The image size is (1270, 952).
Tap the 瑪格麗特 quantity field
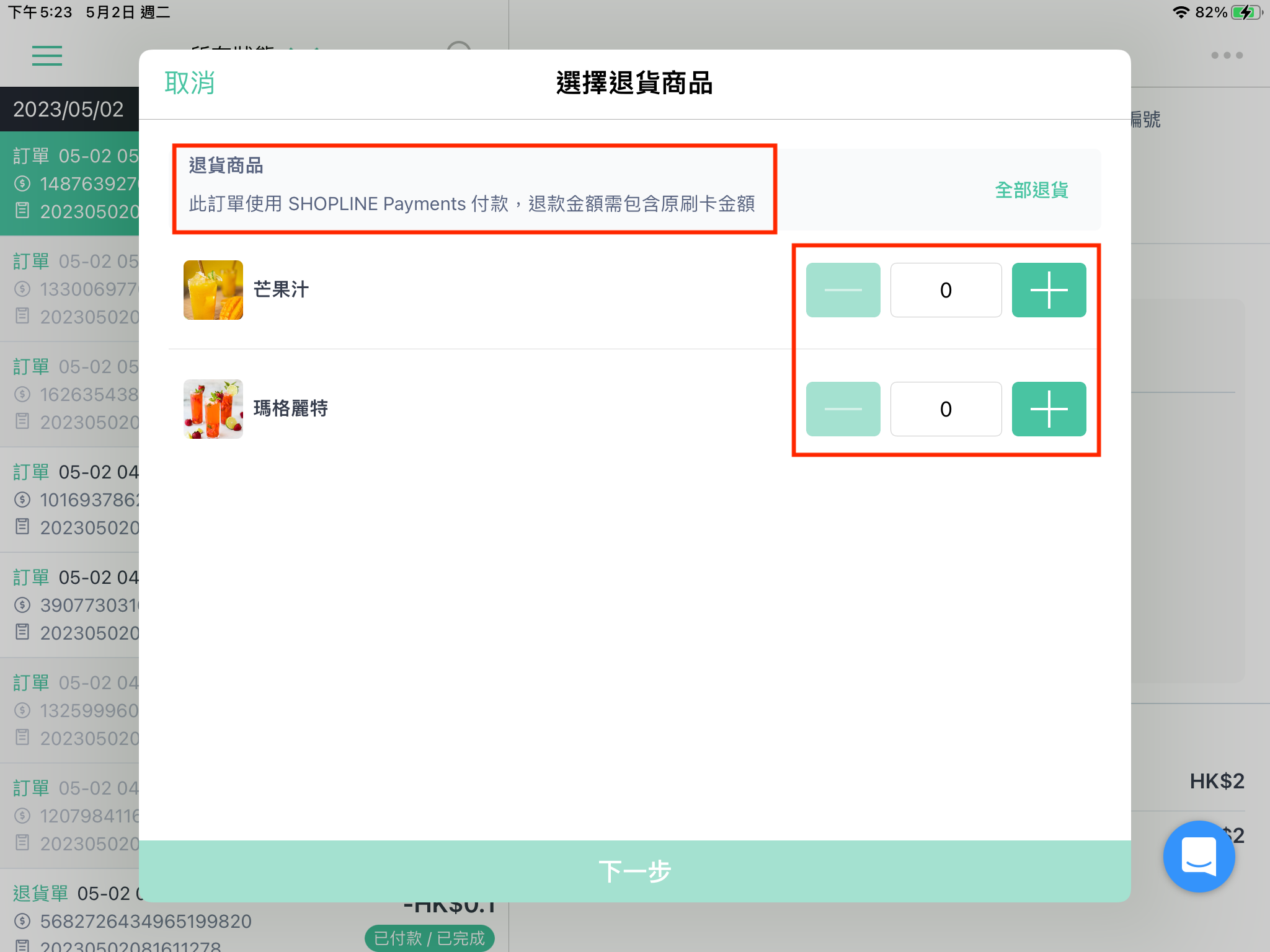(x=946, y=409)
